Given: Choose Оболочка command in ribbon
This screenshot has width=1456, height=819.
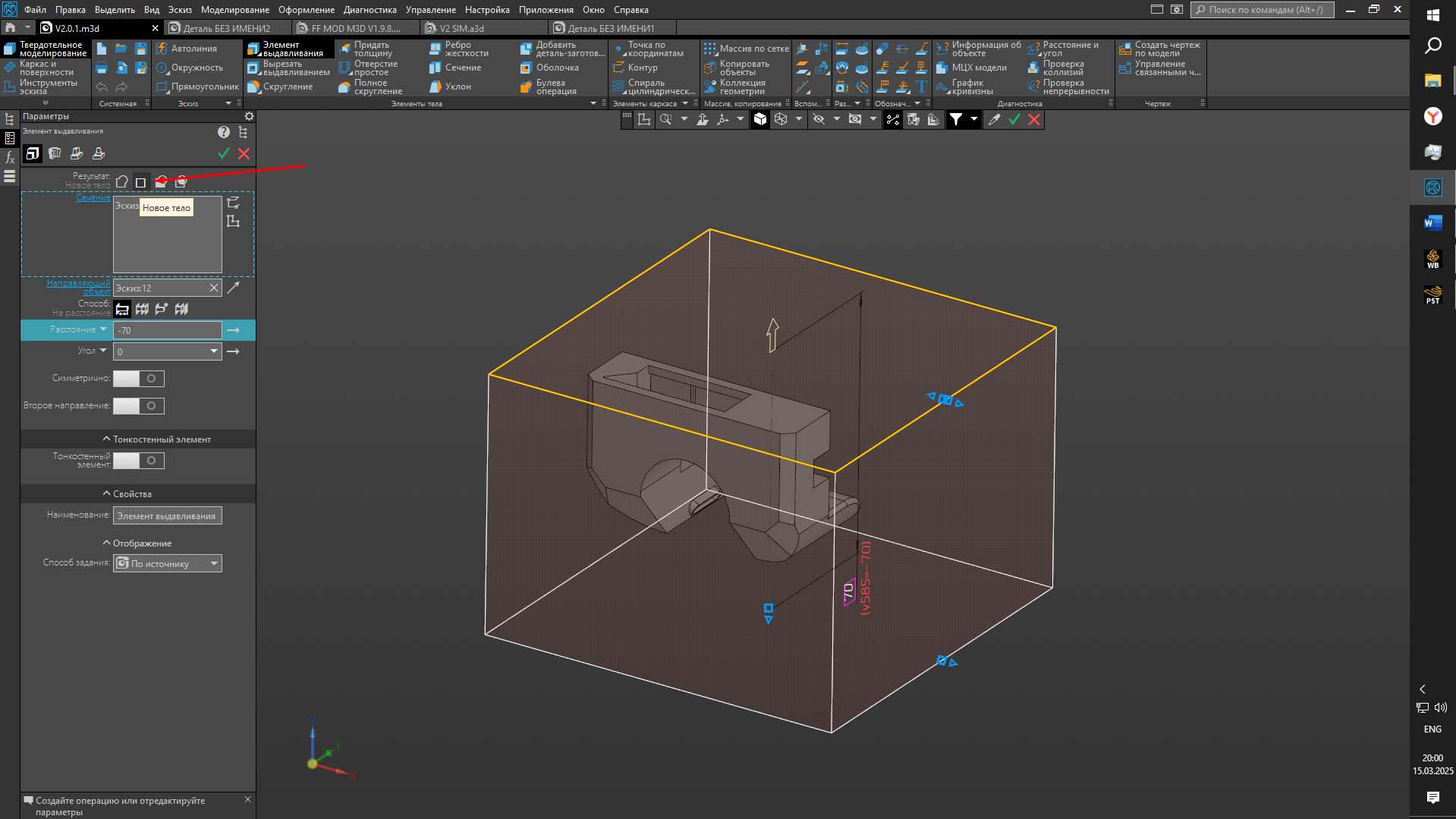Looking at the screenshot, I should click(x=550, y=68).
